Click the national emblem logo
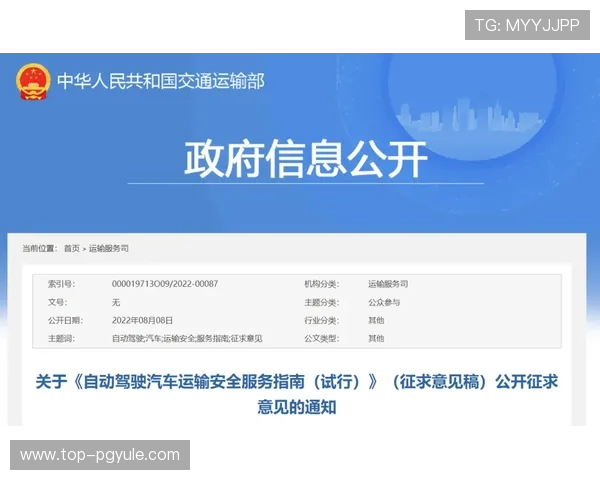600x480 pixels. (33, 82)
